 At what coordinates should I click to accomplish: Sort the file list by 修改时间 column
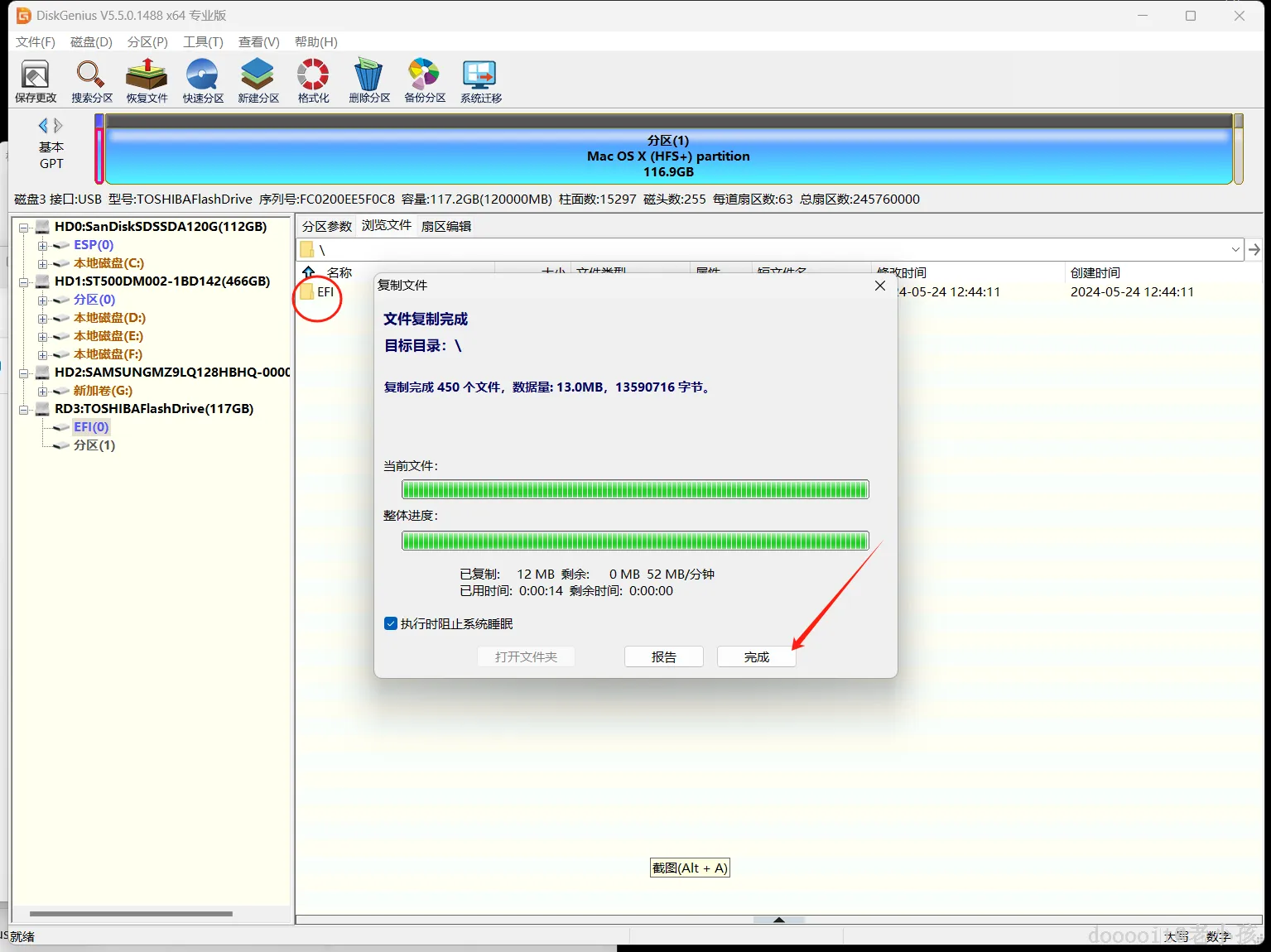click(967, 272)
